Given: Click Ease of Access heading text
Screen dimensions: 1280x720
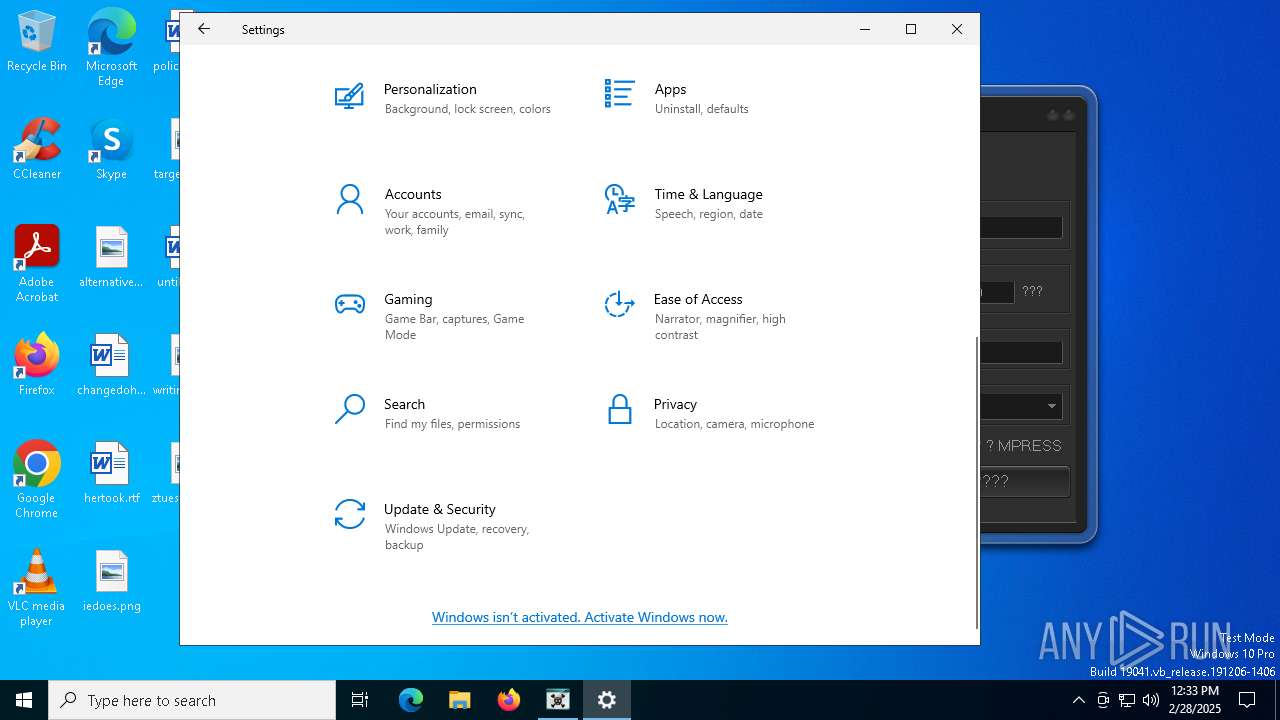Looking at the screenshot, I should click(x=698, y=299).
